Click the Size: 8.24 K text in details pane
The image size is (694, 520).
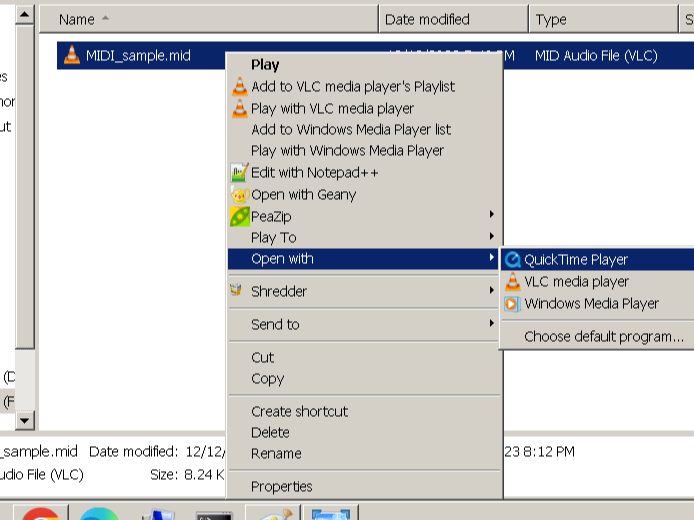pyautogui.click(x=187, y=474)
